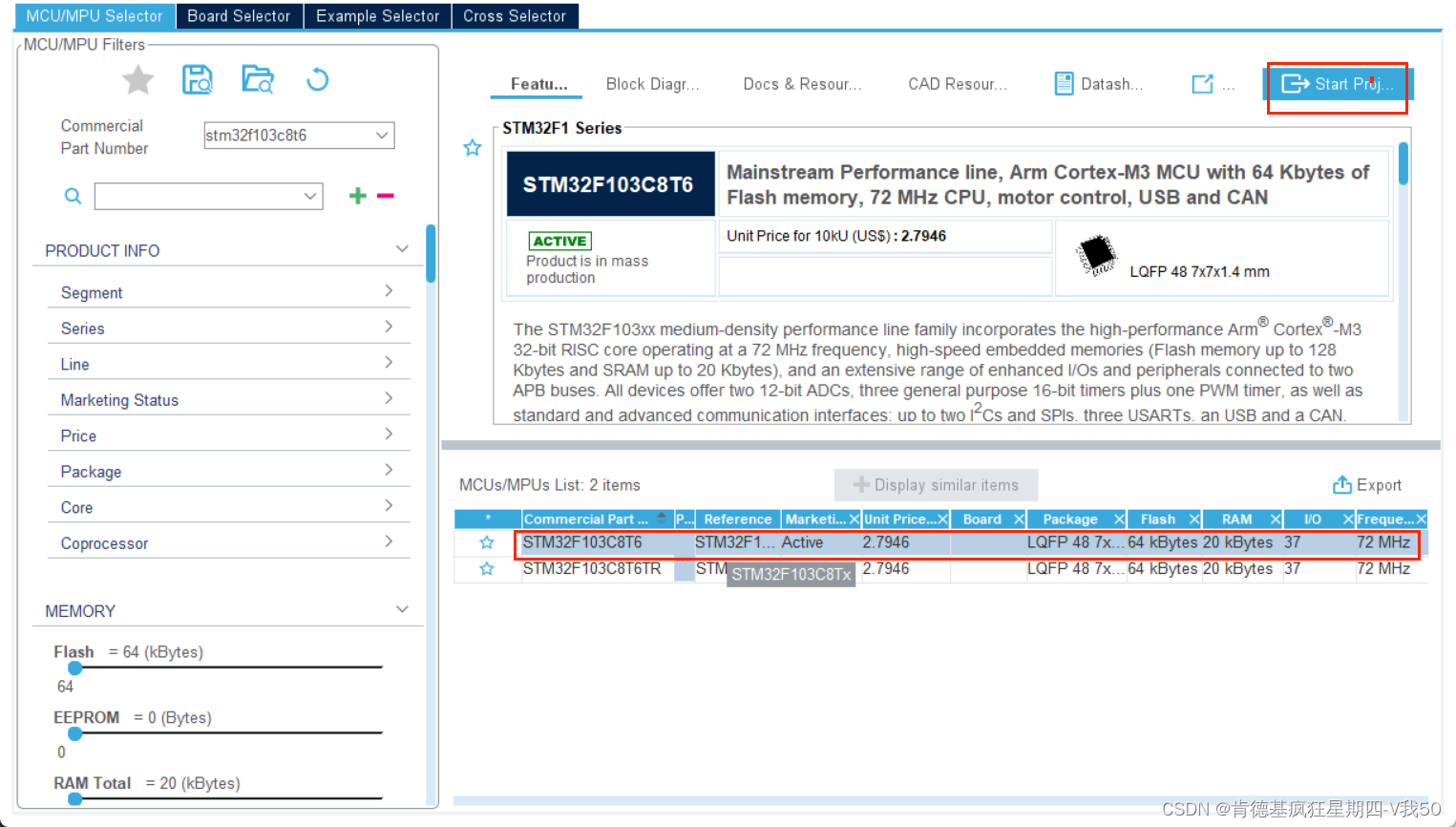Click the RAM Total slider handle
Image resolution: width=1456 pixels, height=827 pixels.
tap(75, 798)
